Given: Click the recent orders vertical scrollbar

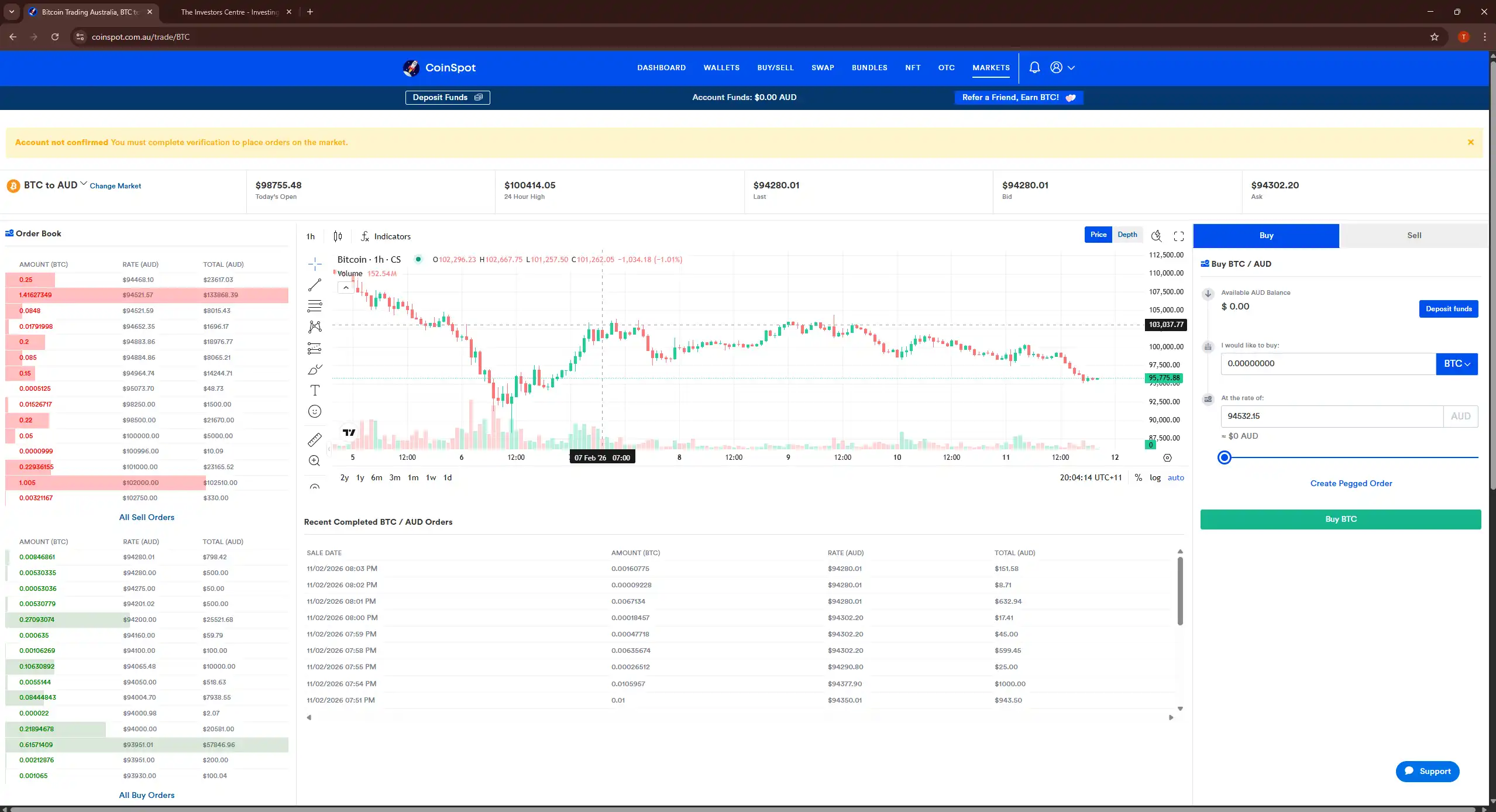Looking at the screenshot, I should 1180,591.
